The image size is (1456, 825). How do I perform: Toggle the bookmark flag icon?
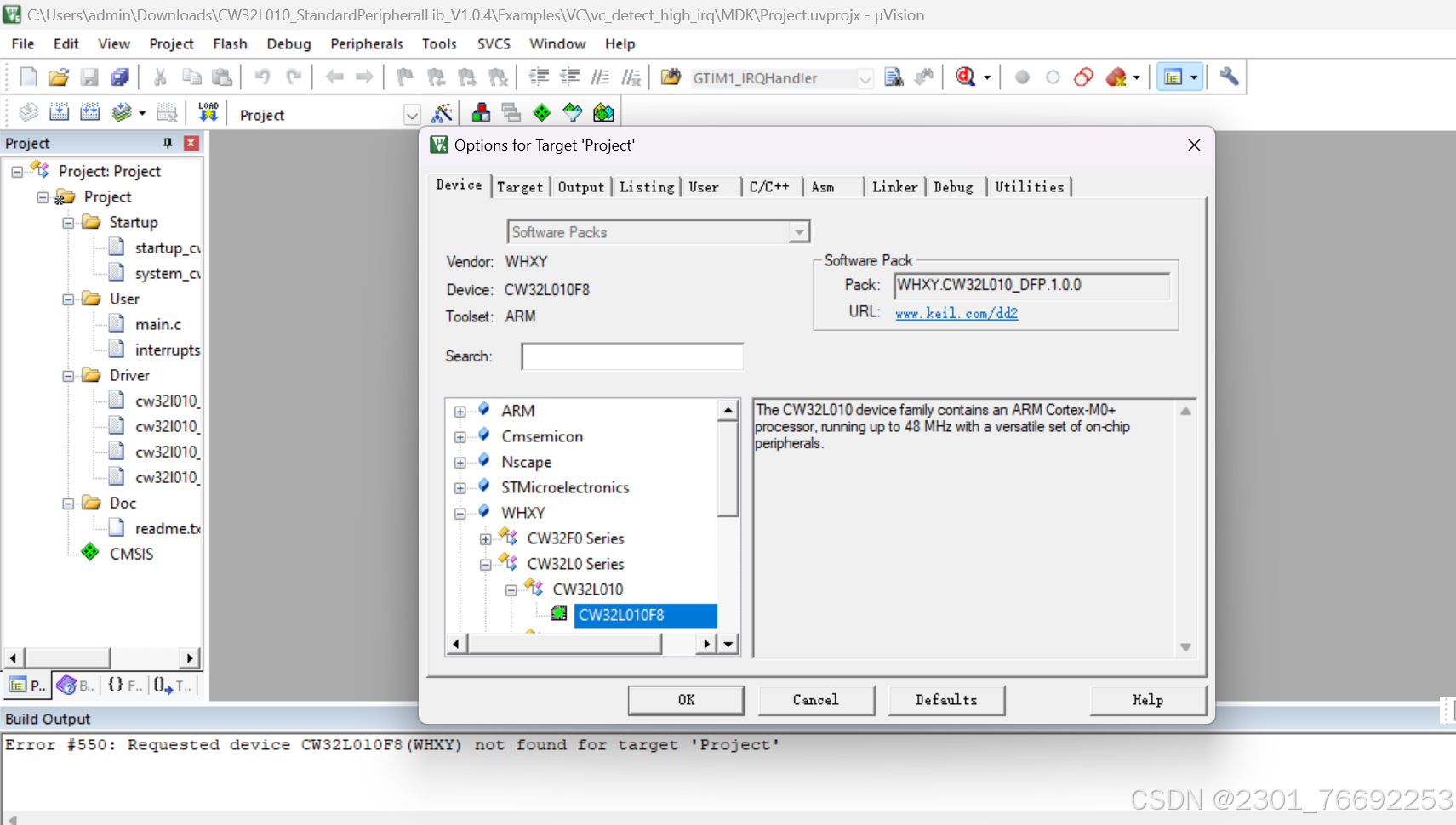click(x=405, y=77)
